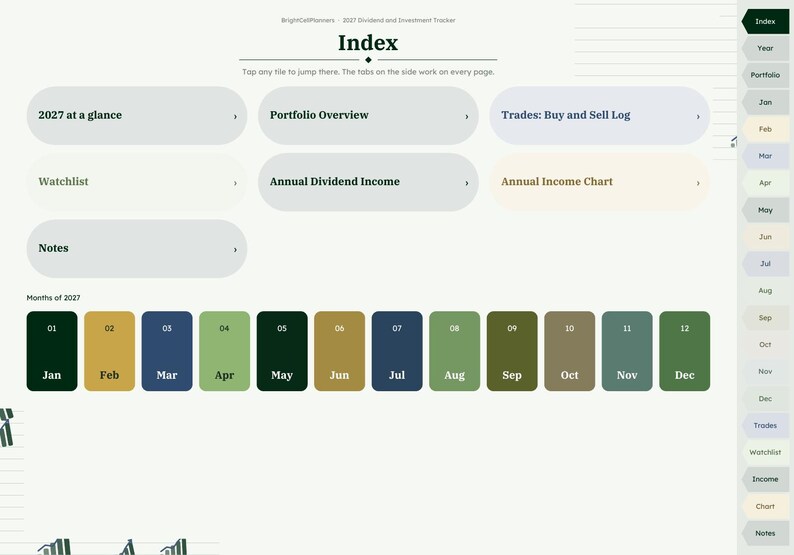794x555 pixels.
Task: Go to the 09 Sep month card
Action: tap(512, 351)
